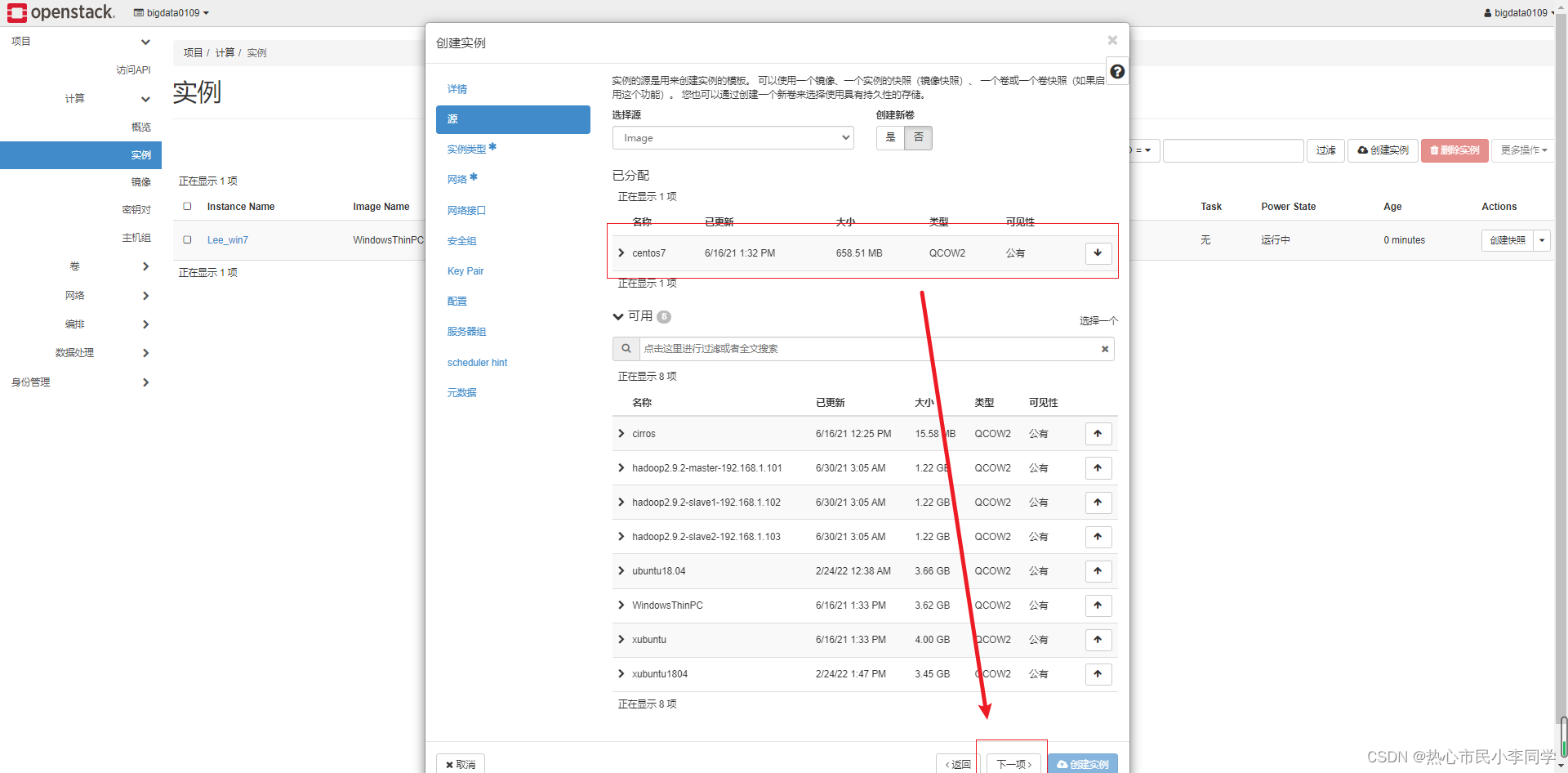Image resolution: width=1568 pixels, height=773 pixels.
Task: Clear the image filter with the x icon
Action: 1105,349
